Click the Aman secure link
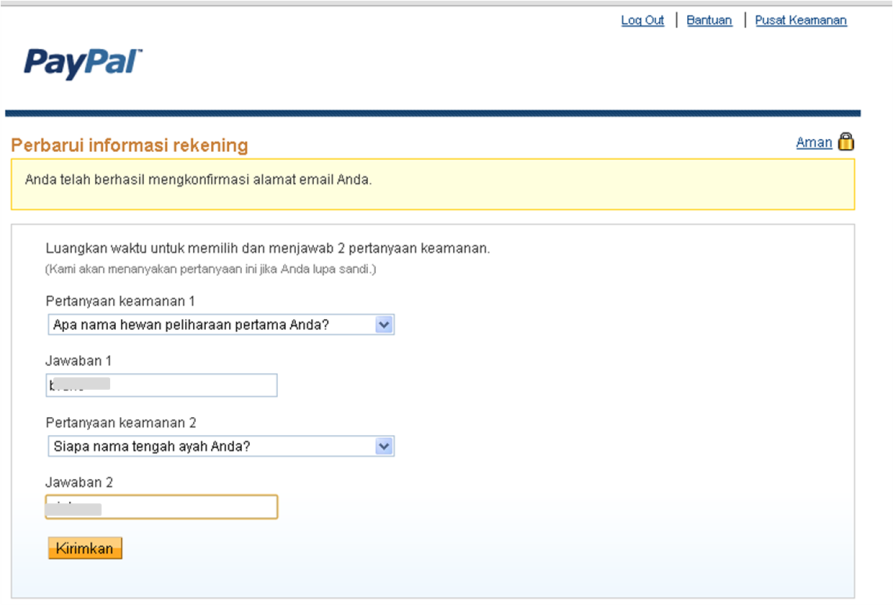 (x=813, y=142)
